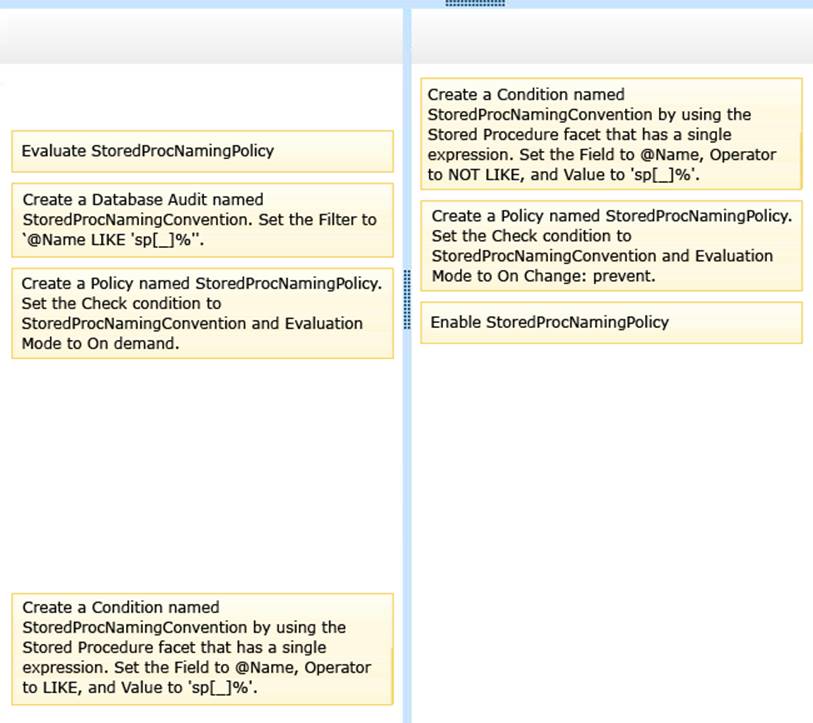Click the vertical blue divider bar between panes
Screen dimensions: 813x723
(x=407, y=500)
